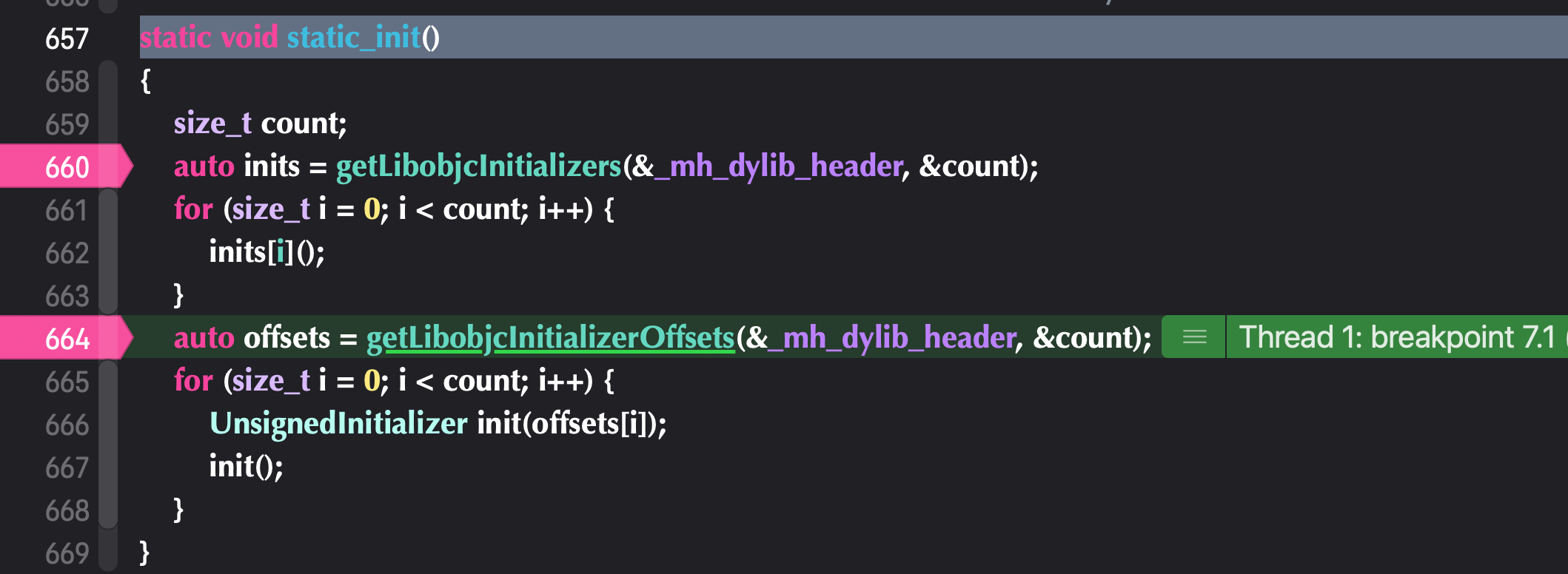This screenshot has width=1568, height=574.
Task: Click the getLibobjcInitializers function call
Action: pyautogui.click(x=479, y=166)
